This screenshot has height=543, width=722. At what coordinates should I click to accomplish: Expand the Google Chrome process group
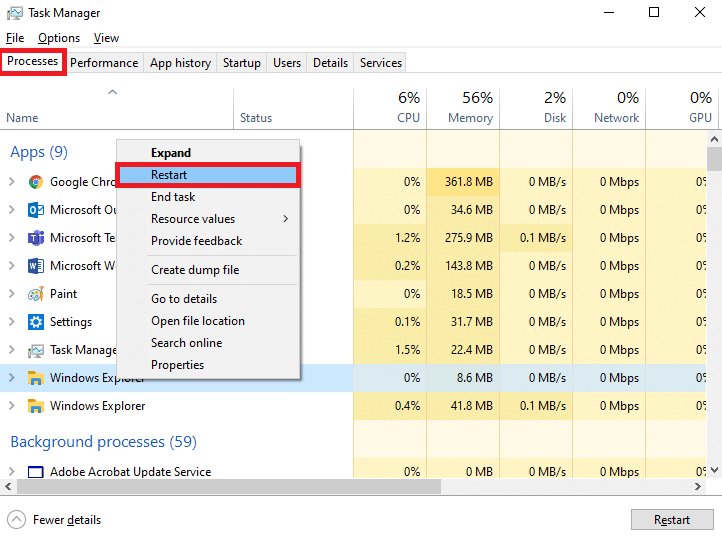(x=12, y=182)
